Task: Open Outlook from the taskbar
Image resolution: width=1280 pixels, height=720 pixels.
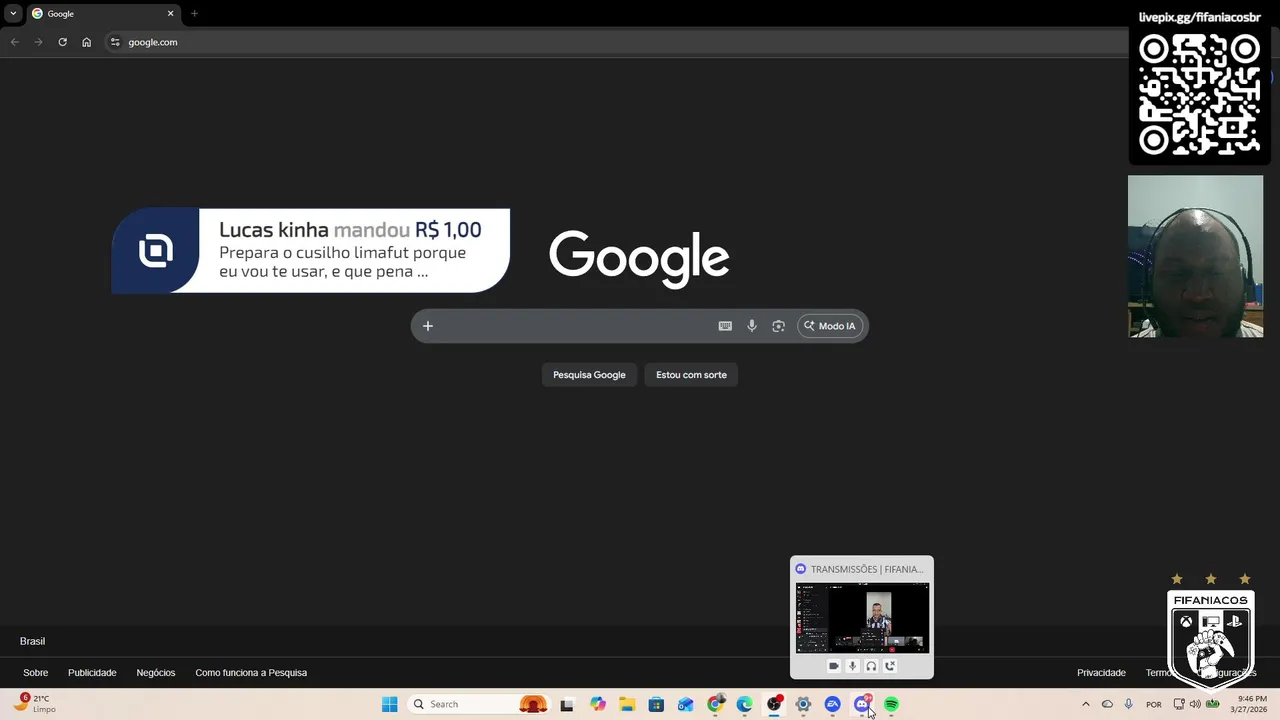Action: click(685, 704)
